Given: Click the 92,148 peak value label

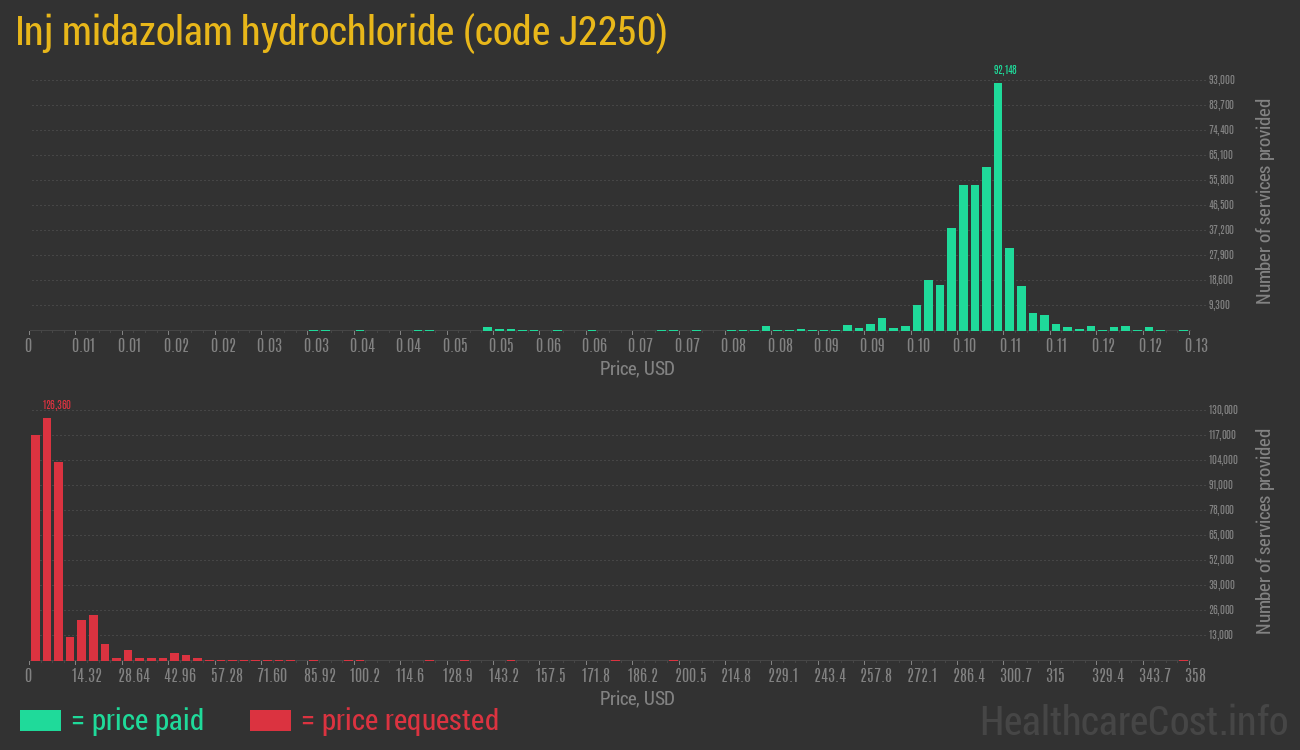Looking at the screenshot, I should [1005, 70].
